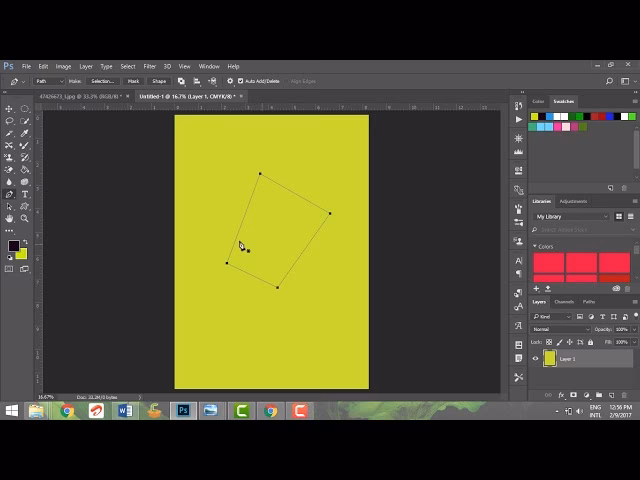The image size is (640, 480).
Task: Create a new group folder
Action: click(599, 395)
